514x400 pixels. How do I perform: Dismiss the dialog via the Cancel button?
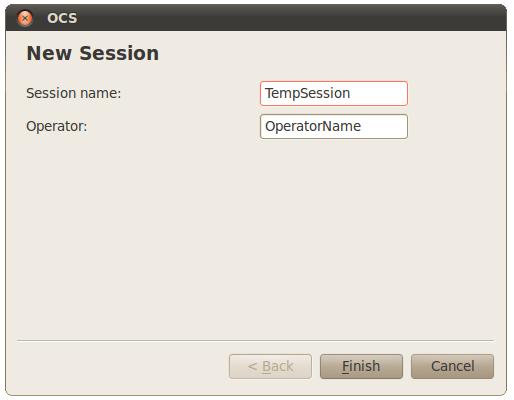click(452, 366)
